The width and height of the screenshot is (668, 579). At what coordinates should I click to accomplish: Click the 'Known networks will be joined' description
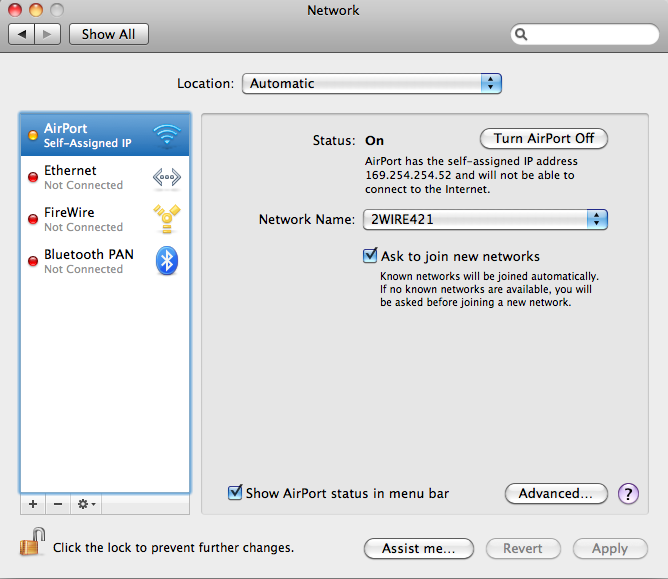(x=489, y=289)
